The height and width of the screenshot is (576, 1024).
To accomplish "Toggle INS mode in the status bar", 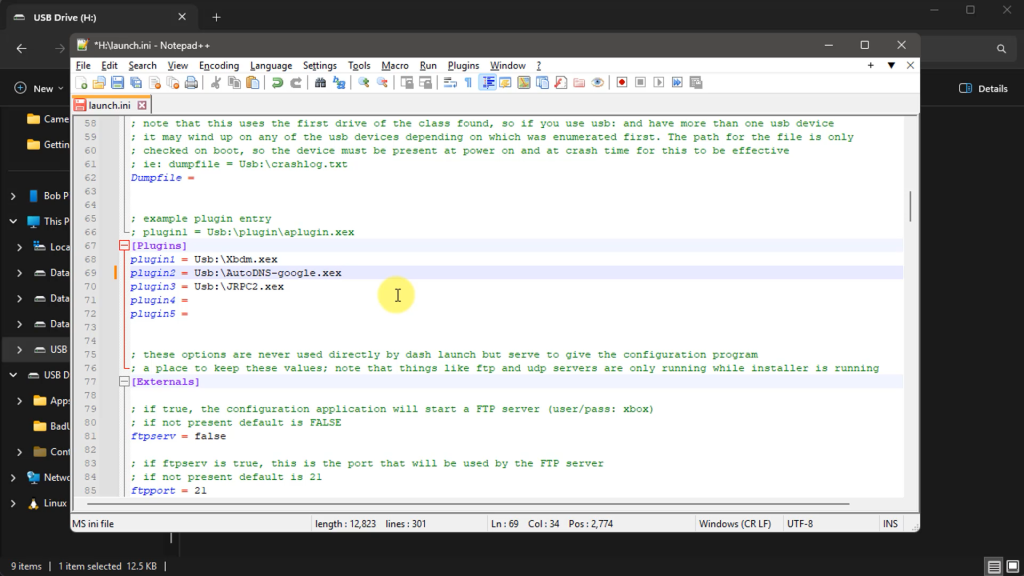I will (890, 524).
